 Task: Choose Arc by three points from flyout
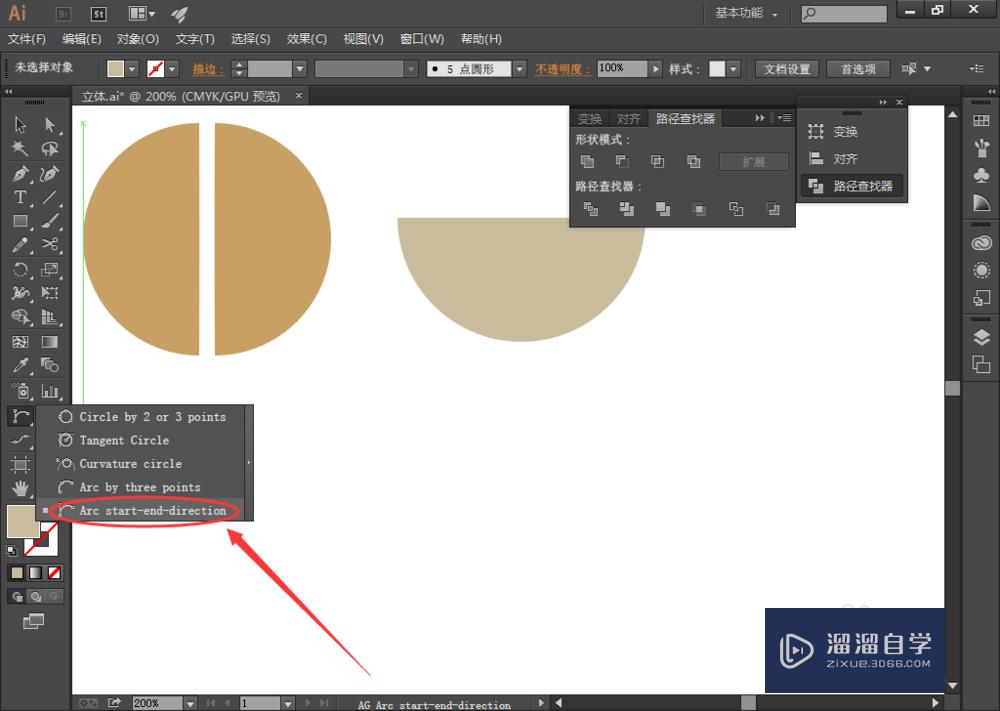[140, 487]
